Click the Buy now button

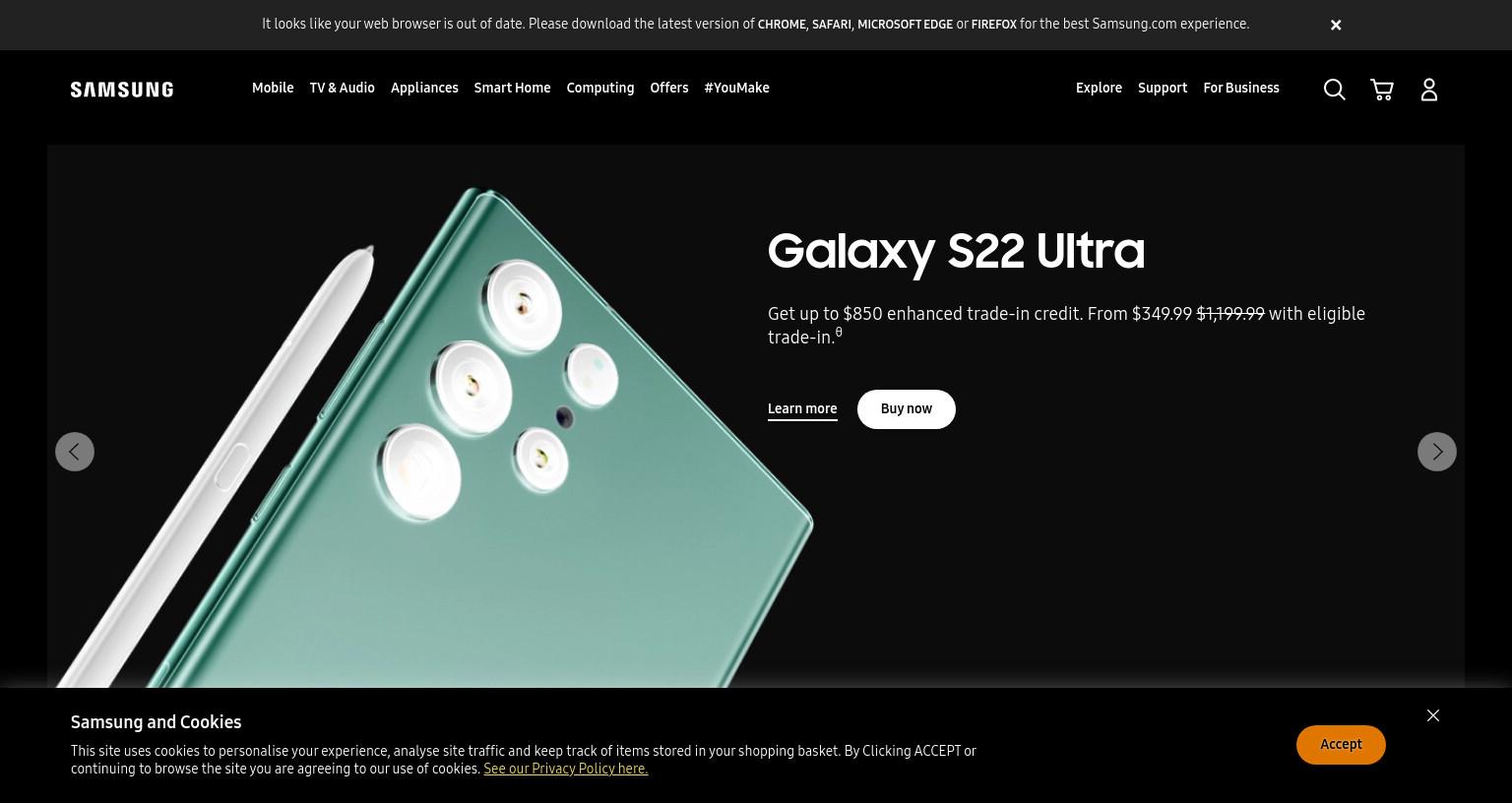click(907, 409)
